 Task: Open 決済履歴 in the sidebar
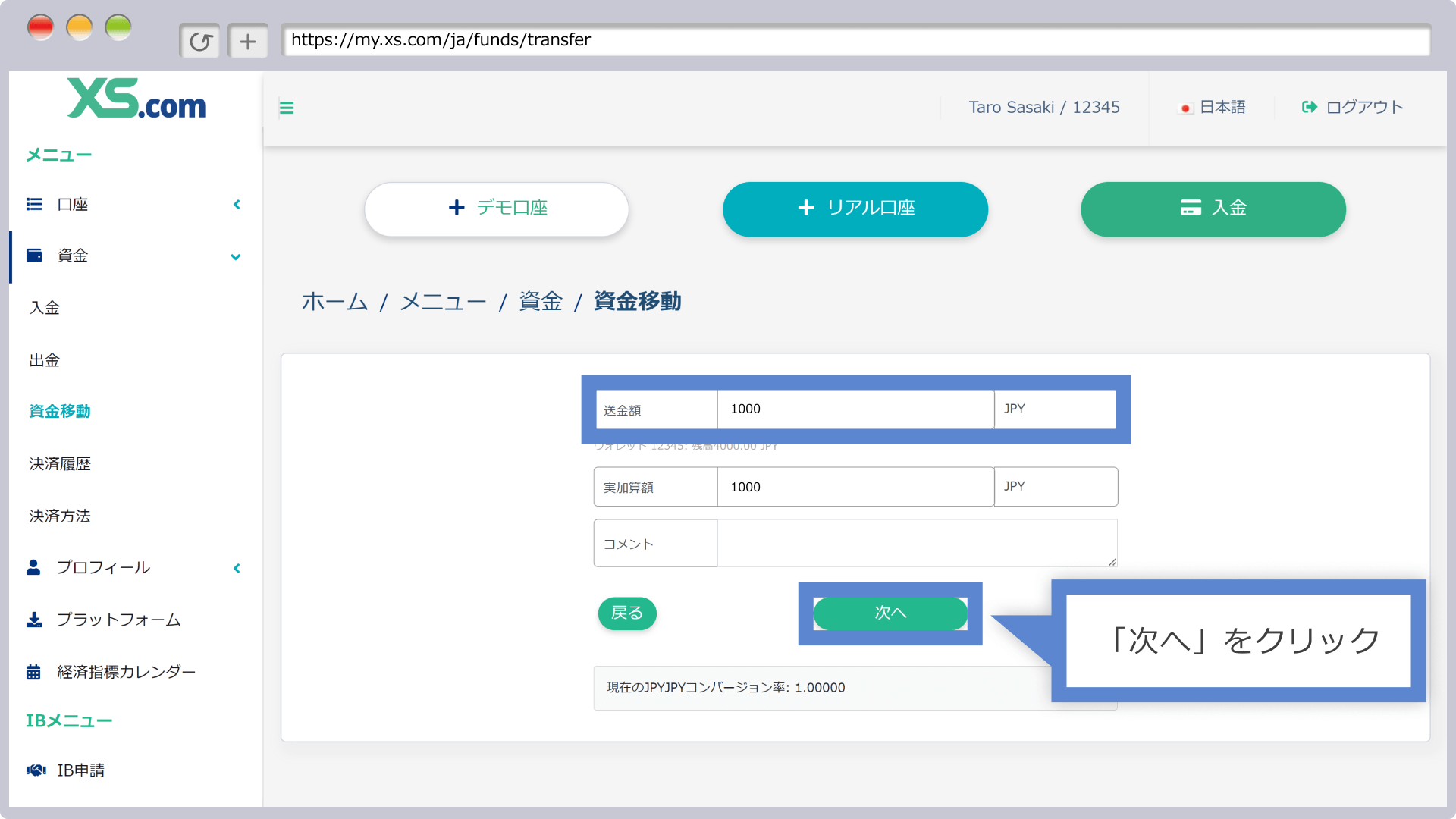point(60,463)
